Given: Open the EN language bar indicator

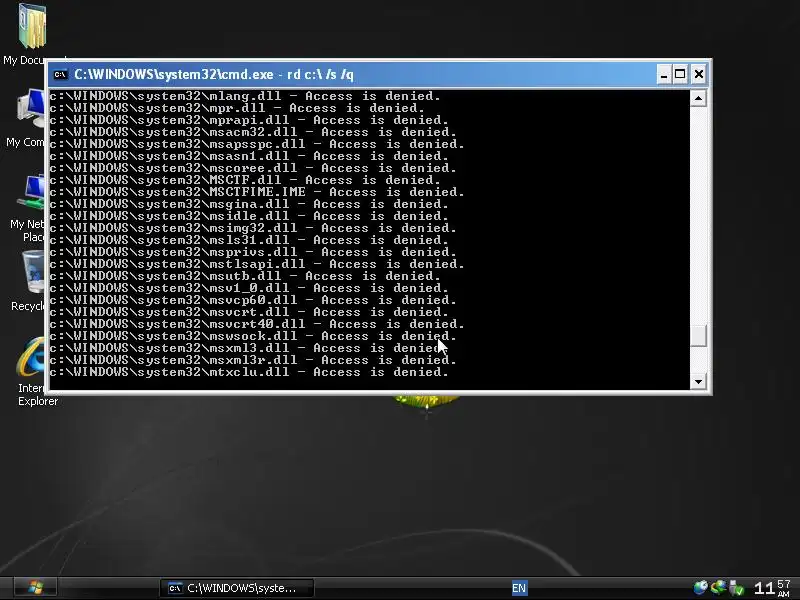Looking at the screenshot, I should click(519, 588).
